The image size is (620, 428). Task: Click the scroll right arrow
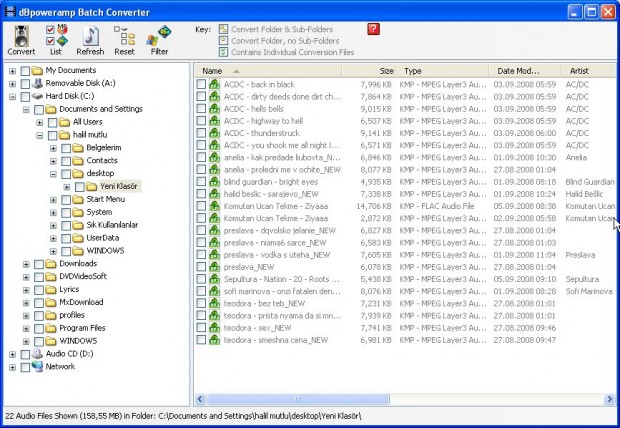609,399
